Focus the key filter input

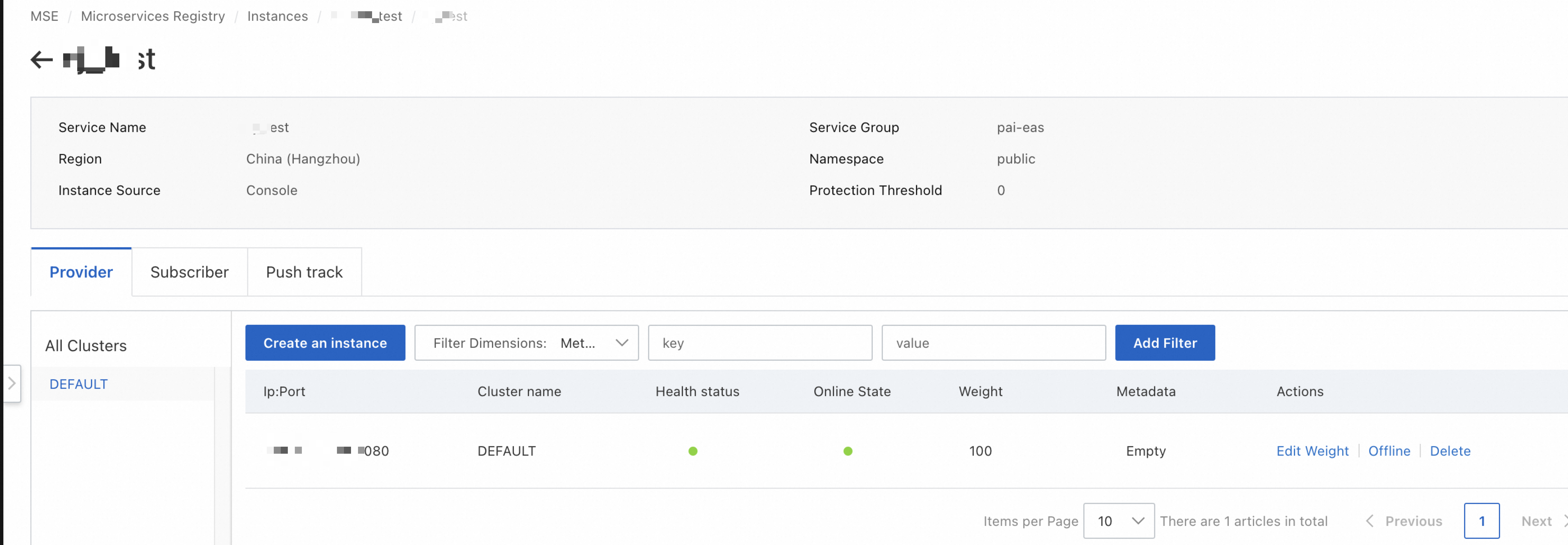(x=759, y=343)
